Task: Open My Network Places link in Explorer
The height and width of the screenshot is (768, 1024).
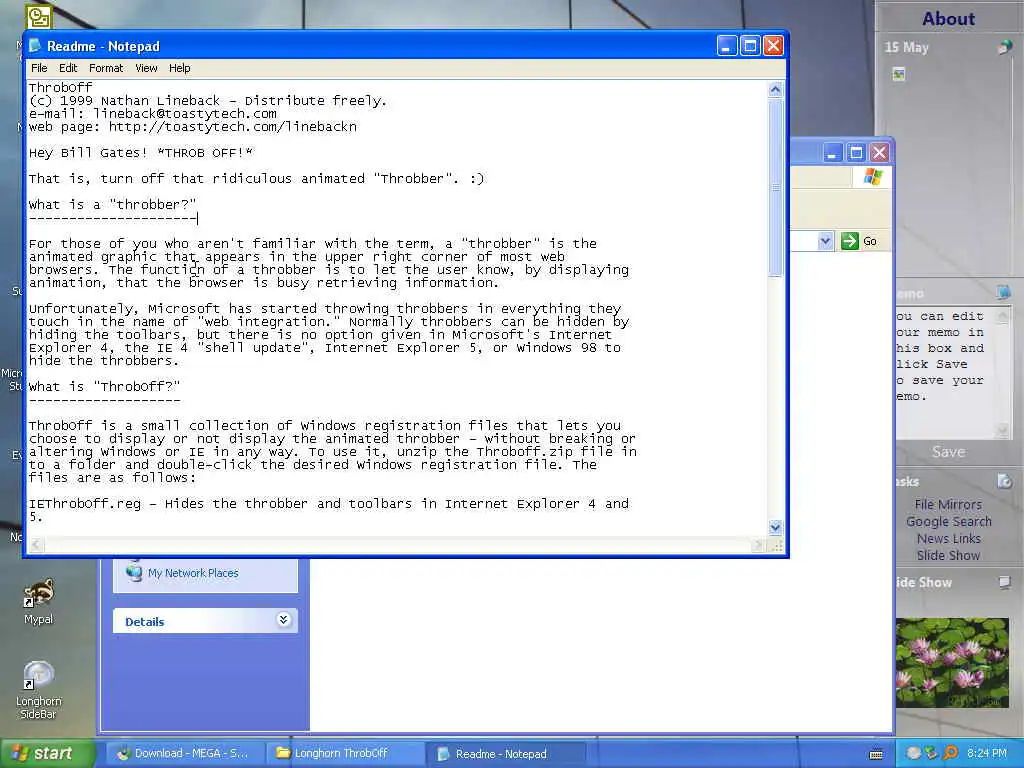Action: 193,573
